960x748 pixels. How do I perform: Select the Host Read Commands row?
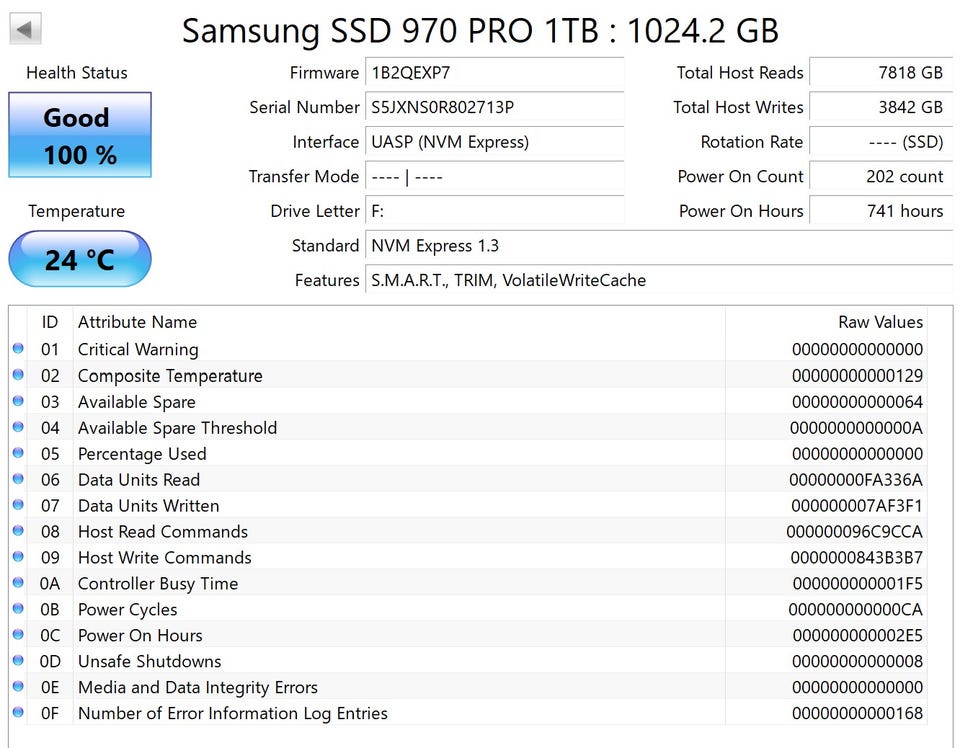(x=400, y=531)
